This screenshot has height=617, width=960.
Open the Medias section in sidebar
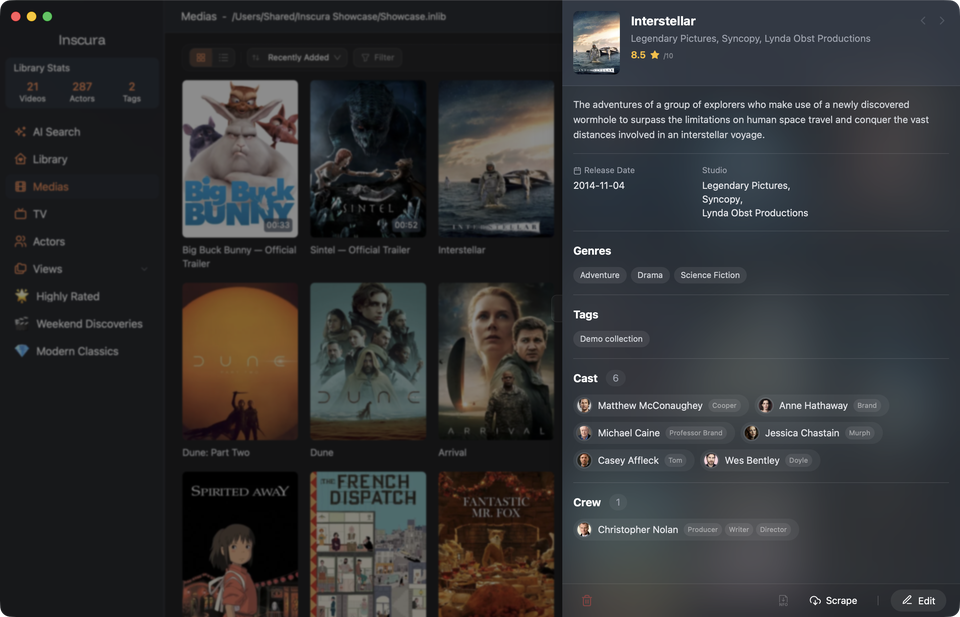82,187
